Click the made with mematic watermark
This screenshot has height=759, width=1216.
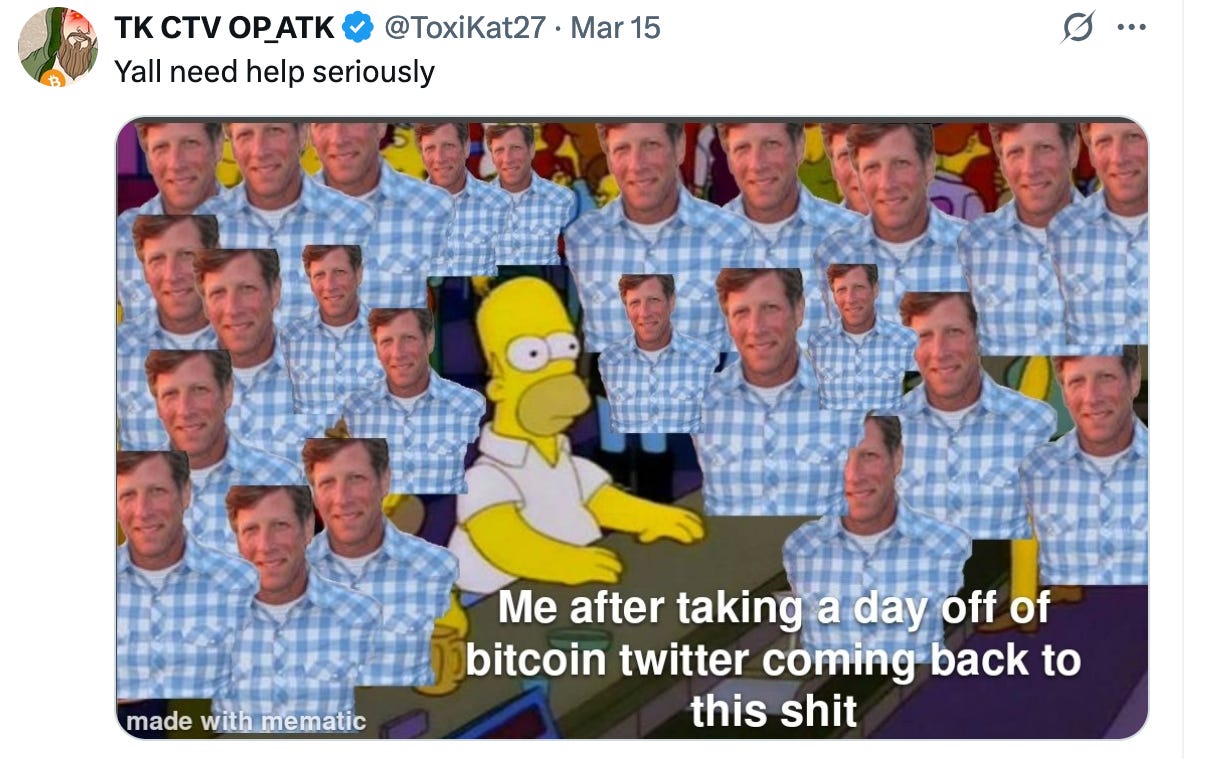245,721
